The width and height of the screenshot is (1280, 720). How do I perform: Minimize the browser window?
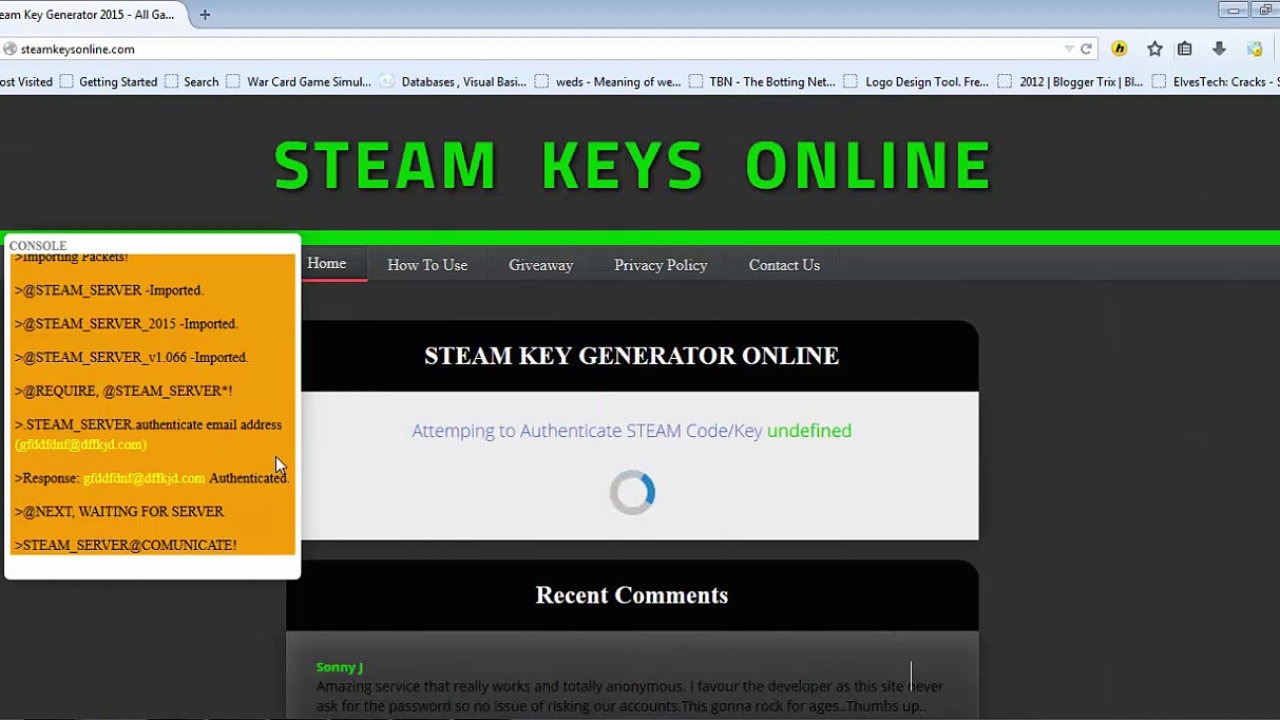point(1233,10)
